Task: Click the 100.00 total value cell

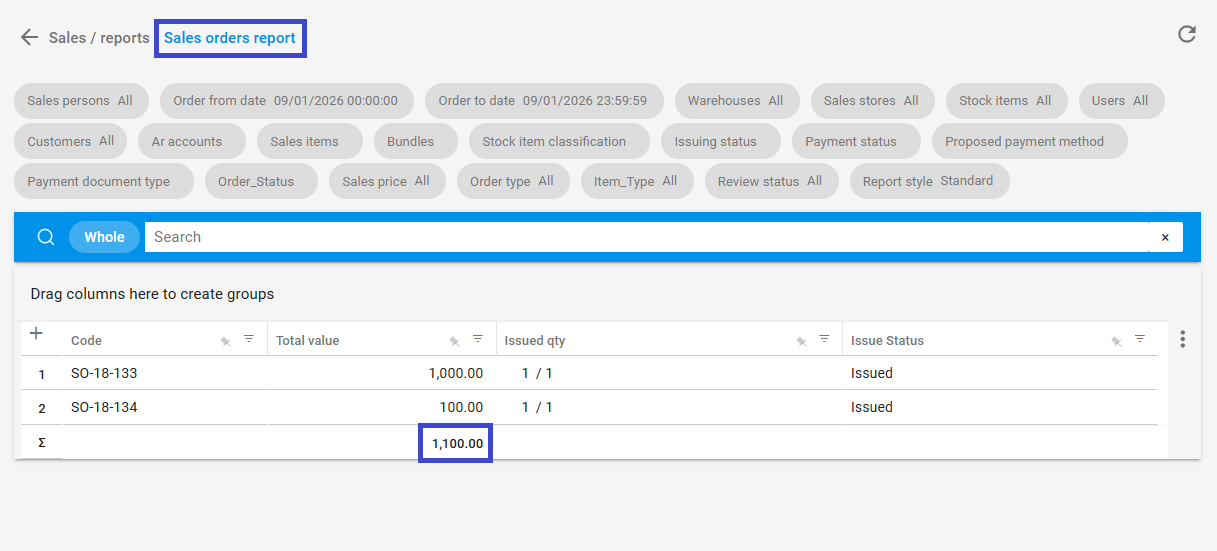Action: coord(461,407)
